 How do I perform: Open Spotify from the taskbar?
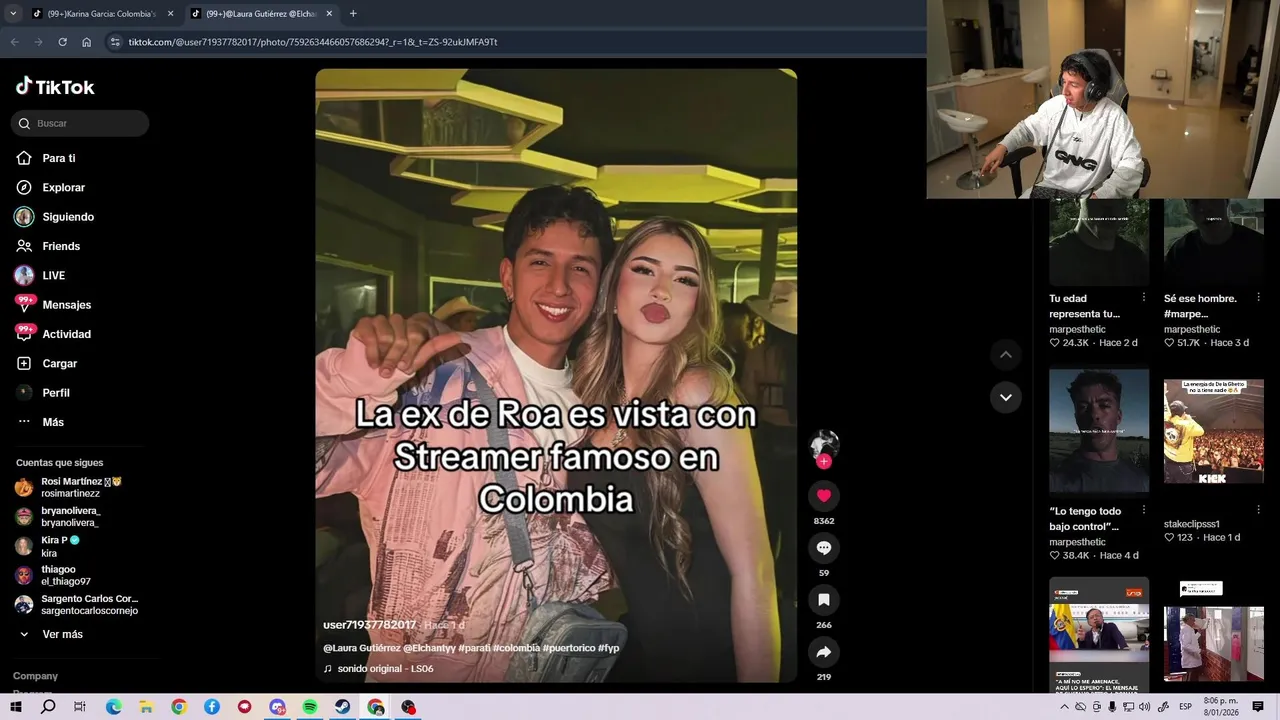[x=310, y=707]
